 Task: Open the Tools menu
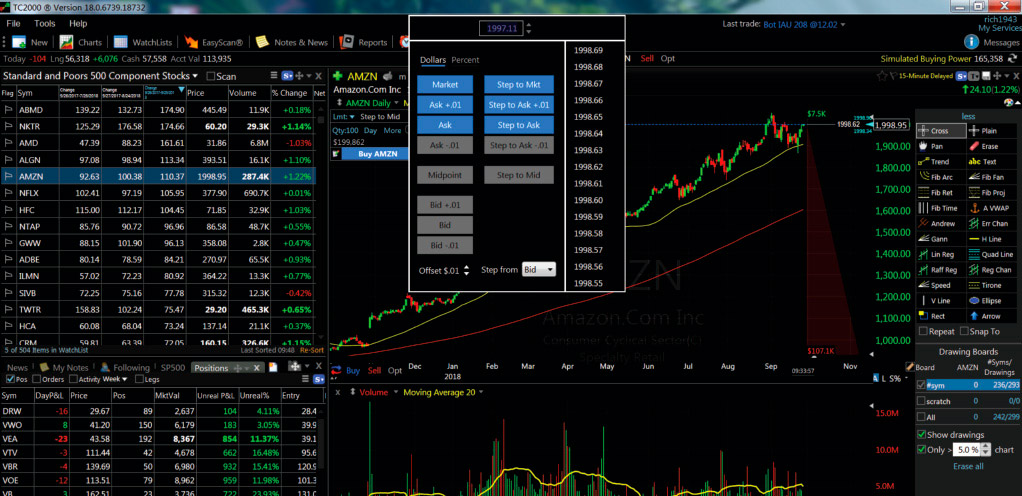pyautogui.click(x=45, y=22)
